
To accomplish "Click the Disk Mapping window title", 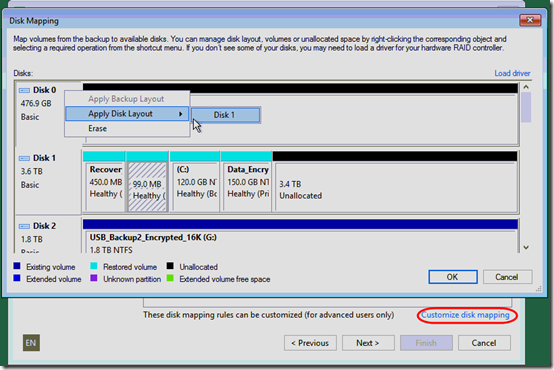I will pos(34,21).
